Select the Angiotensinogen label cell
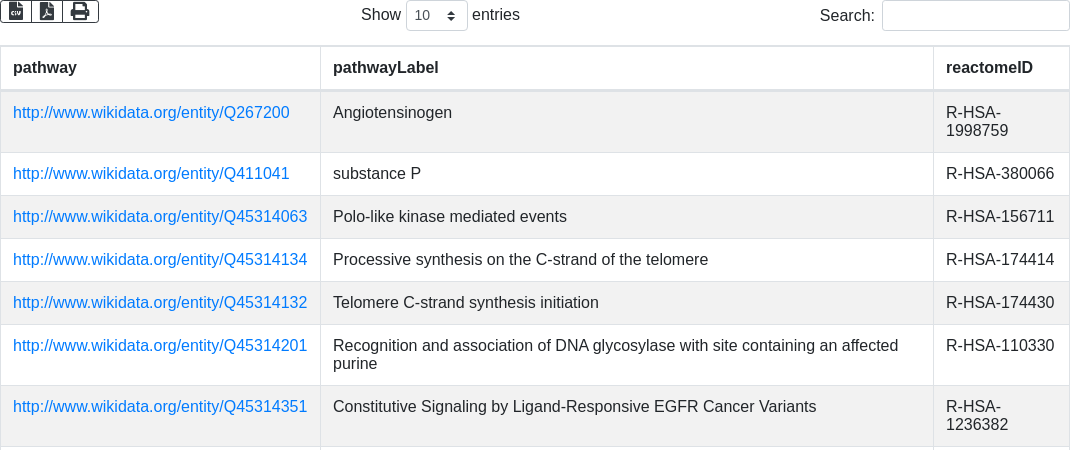1070x450 pixels. [x=626, y=122]
